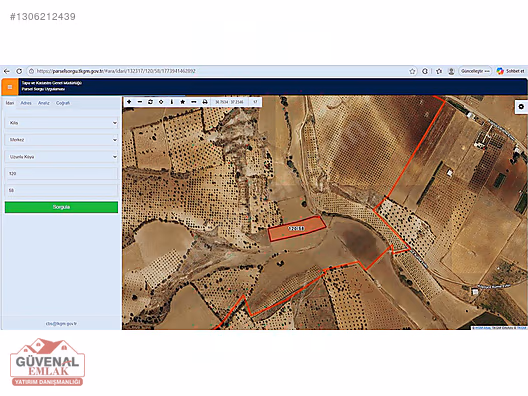Click the zoom level 17 indicator
528x396 pixels.
[255, 102]
